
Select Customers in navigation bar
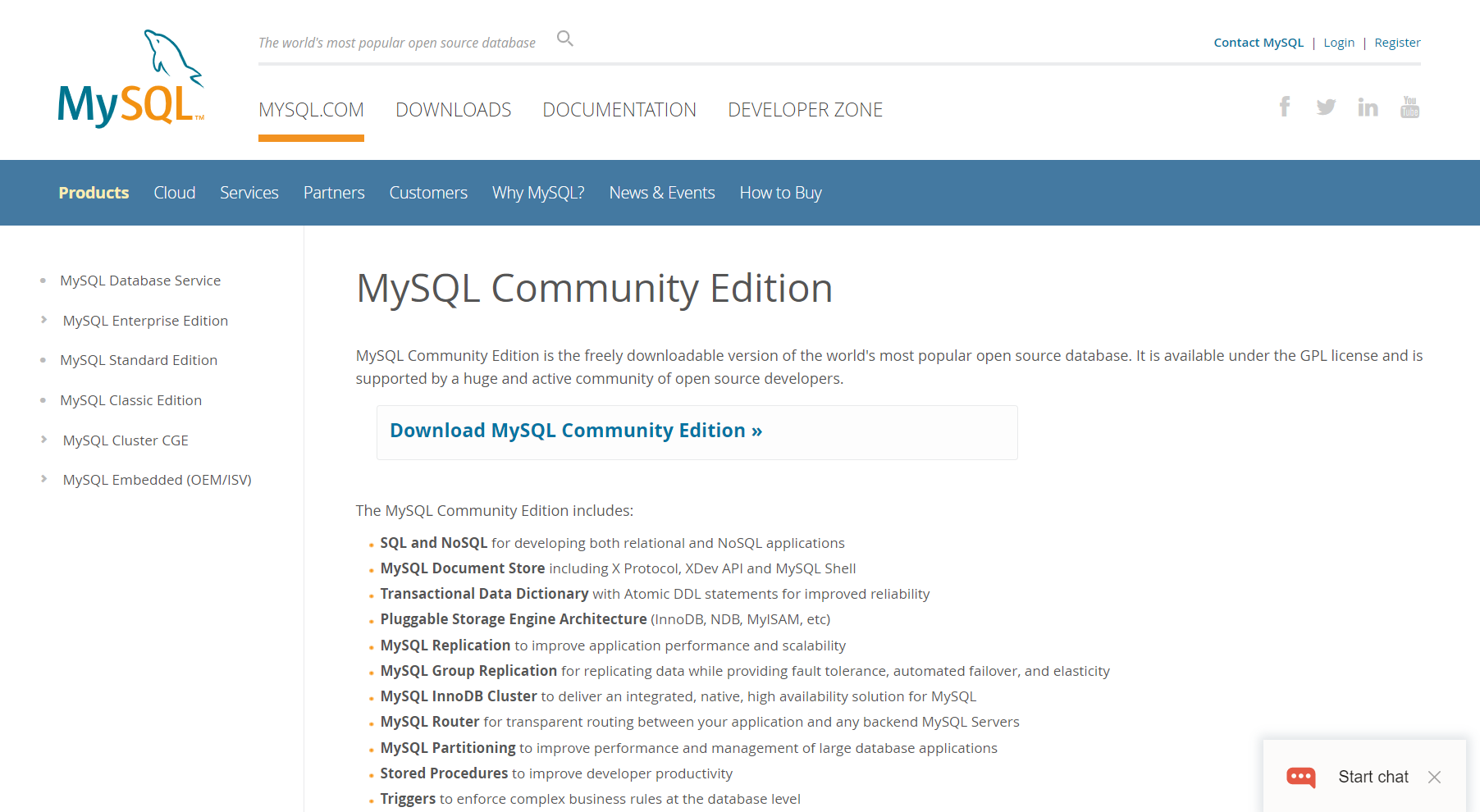tap(428, 193)
